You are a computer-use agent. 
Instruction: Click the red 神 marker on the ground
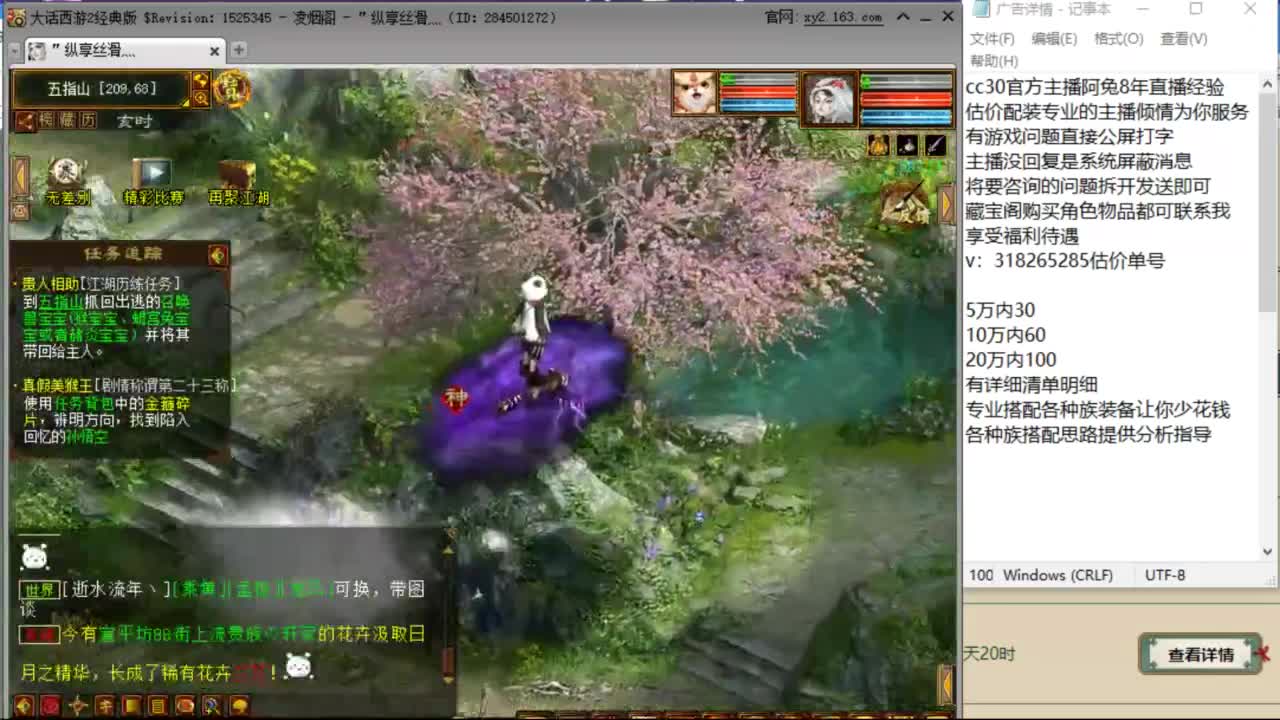[456, 399]
